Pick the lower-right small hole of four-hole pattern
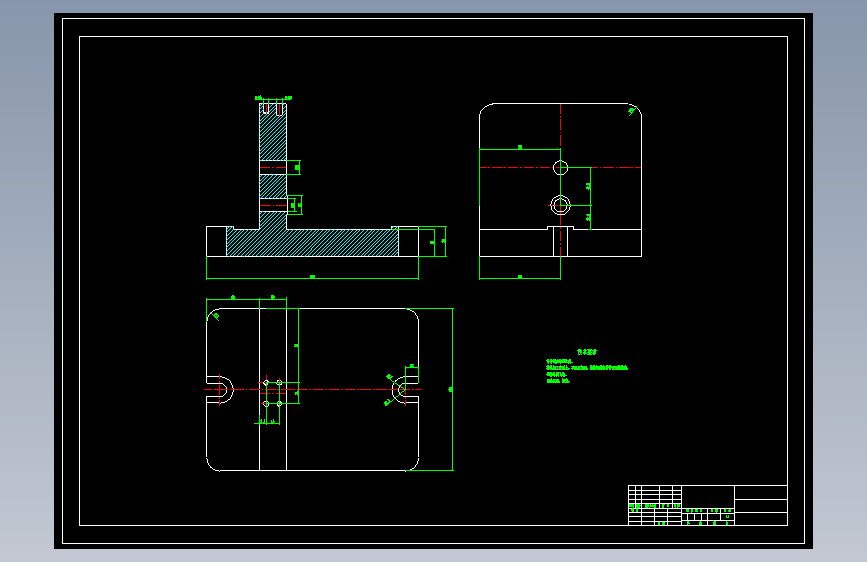Screen dimensions: 867x562 pos(279,404)
